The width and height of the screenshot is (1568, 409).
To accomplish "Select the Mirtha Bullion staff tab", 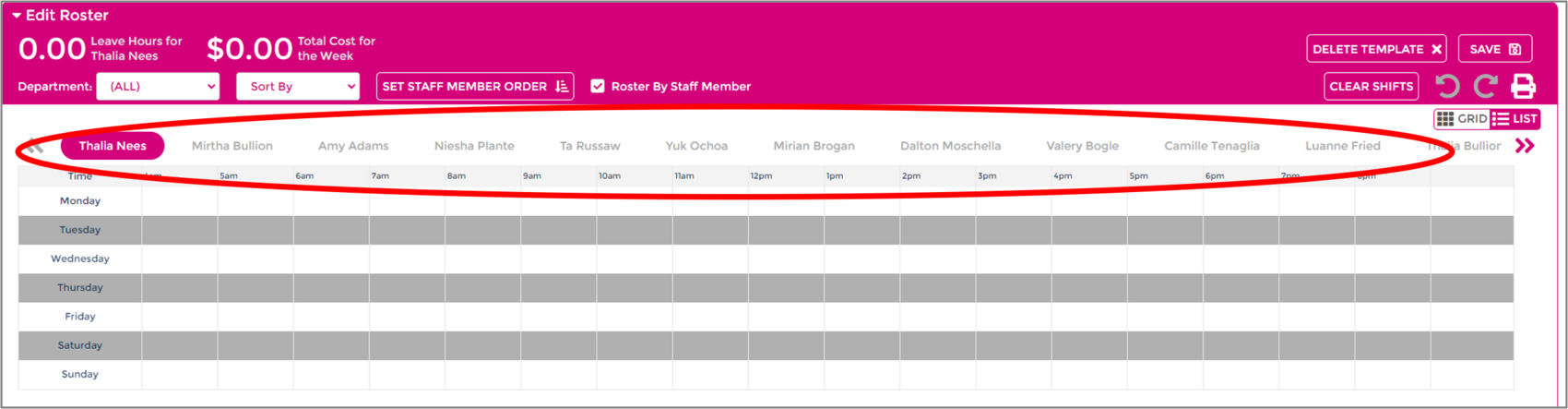I will tap(232, 146).
